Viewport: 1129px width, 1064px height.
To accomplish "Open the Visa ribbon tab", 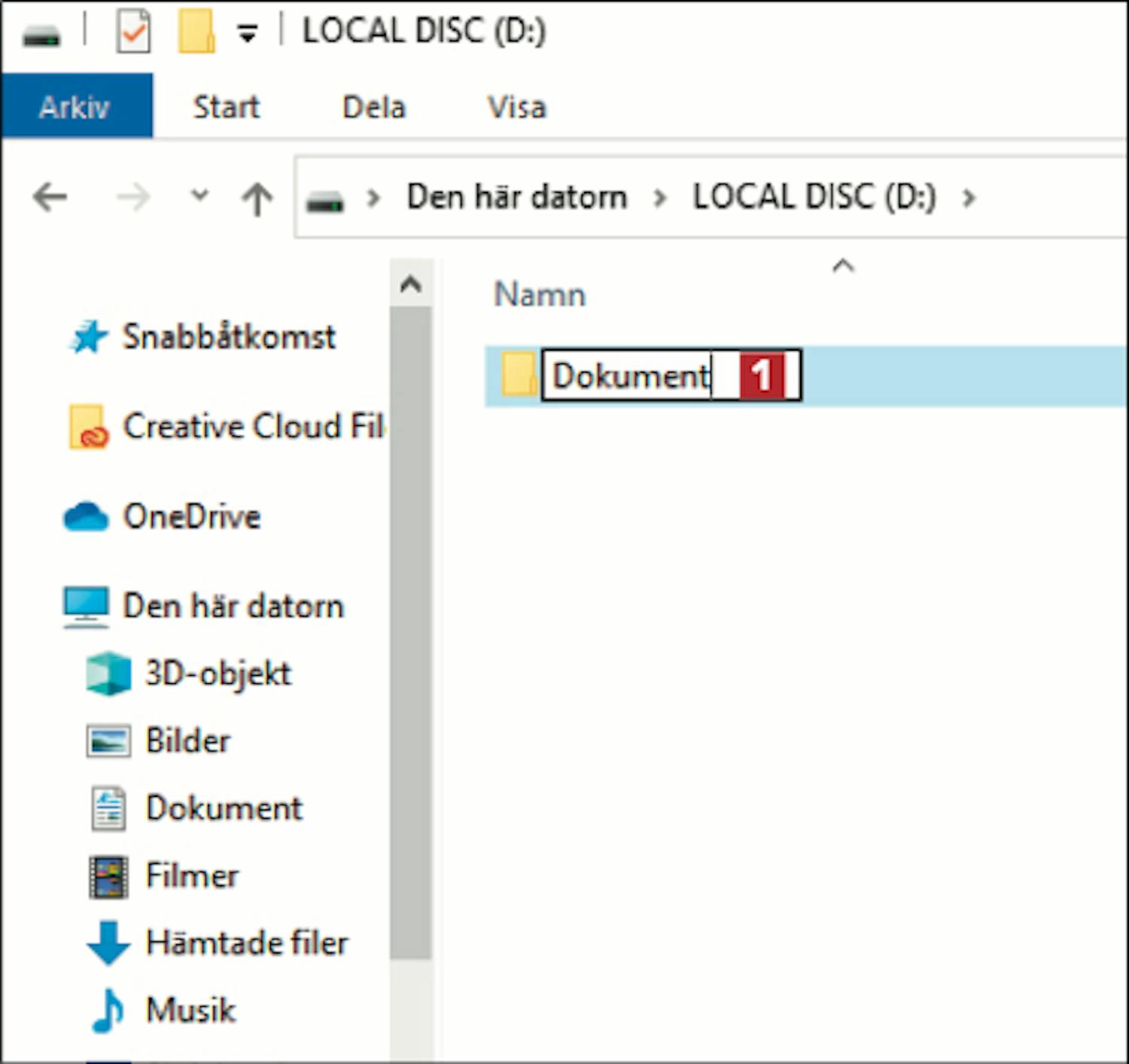I will pos(516,107).
